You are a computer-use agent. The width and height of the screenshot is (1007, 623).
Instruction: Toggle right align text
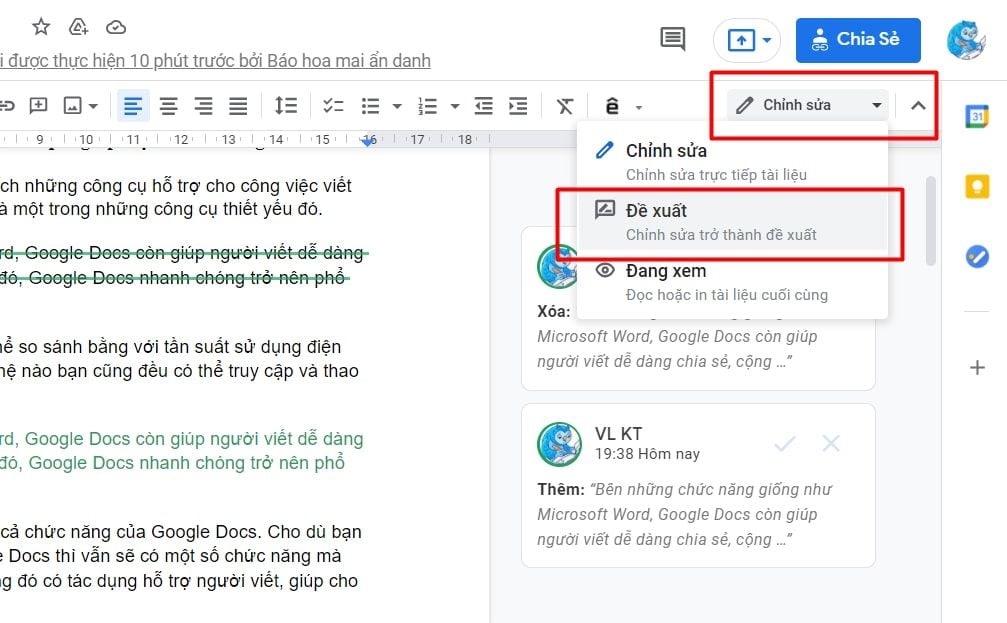coord(203,106)
